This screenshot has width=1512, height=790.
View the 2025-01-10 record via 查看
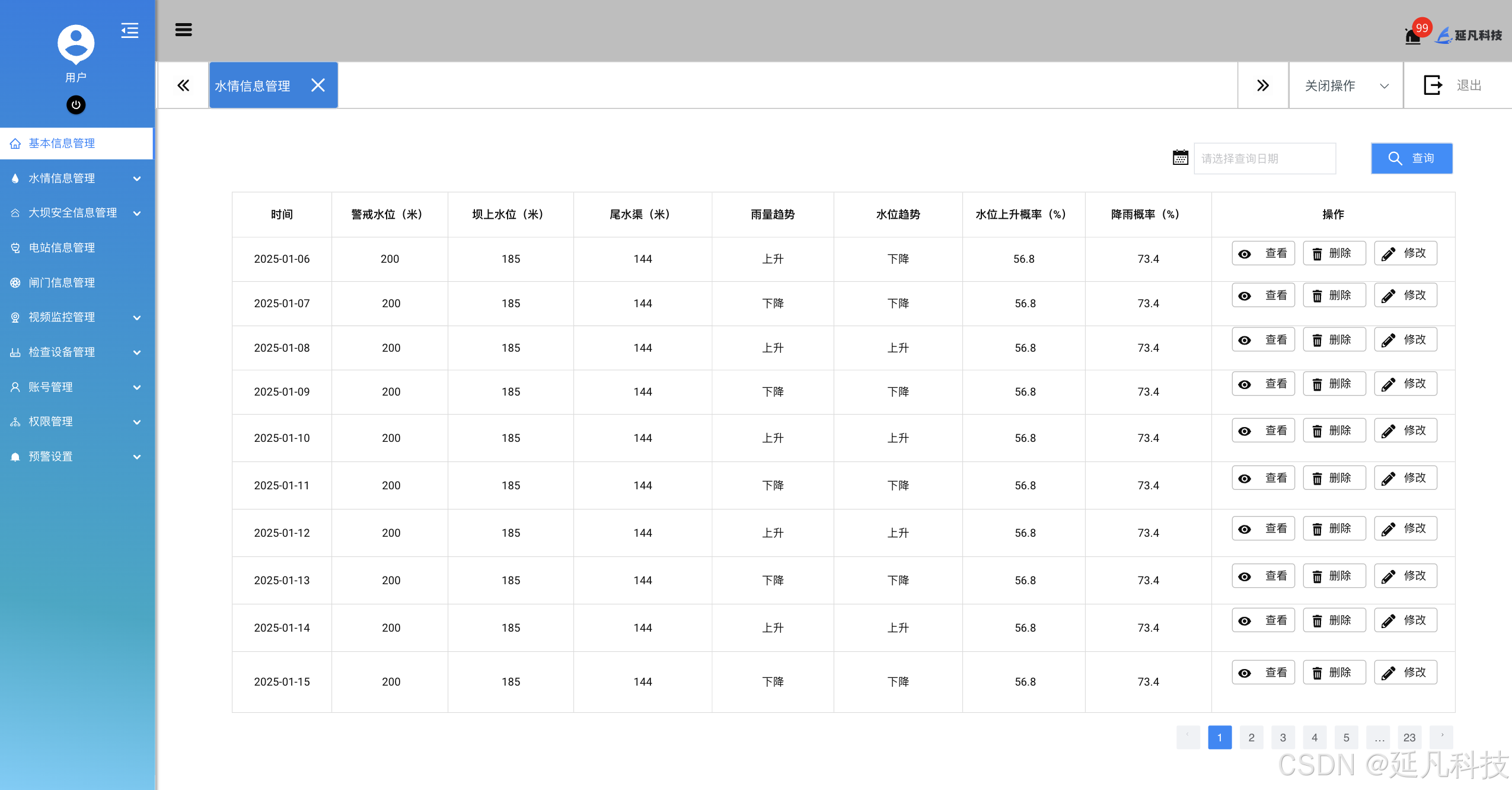1263,431
